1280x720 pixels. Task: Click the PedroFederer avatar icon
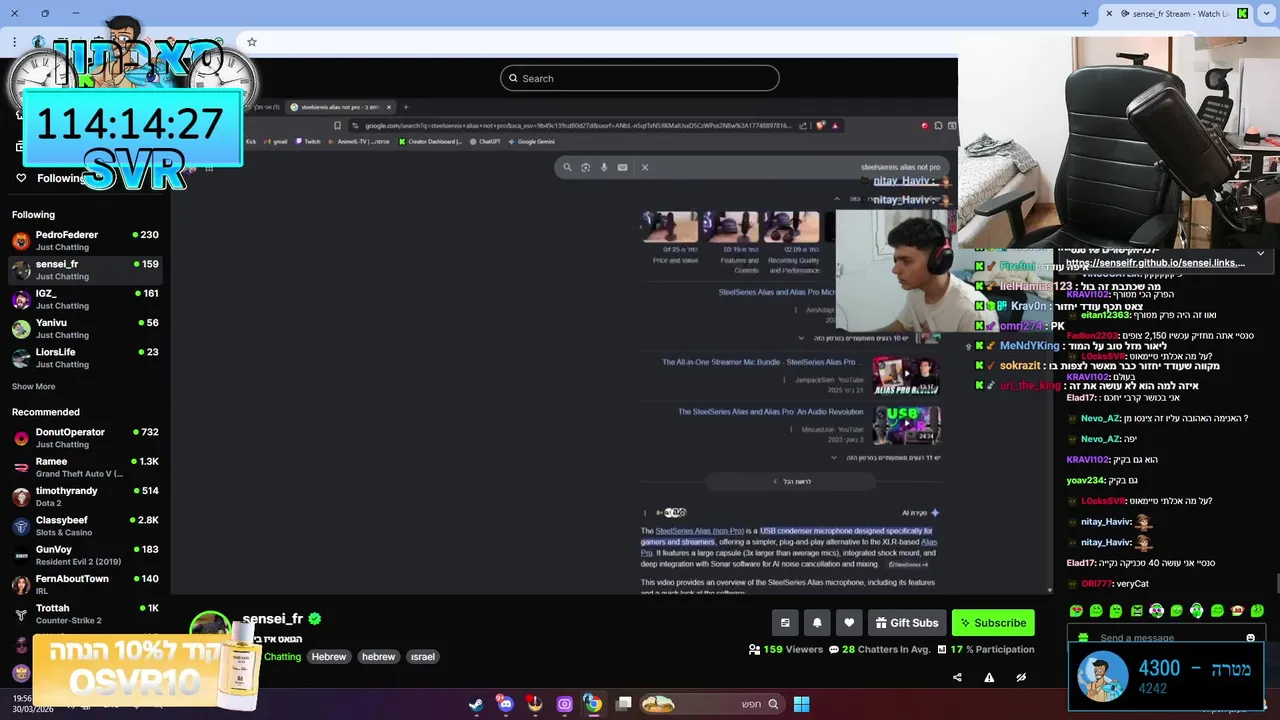tap(21, 241)
